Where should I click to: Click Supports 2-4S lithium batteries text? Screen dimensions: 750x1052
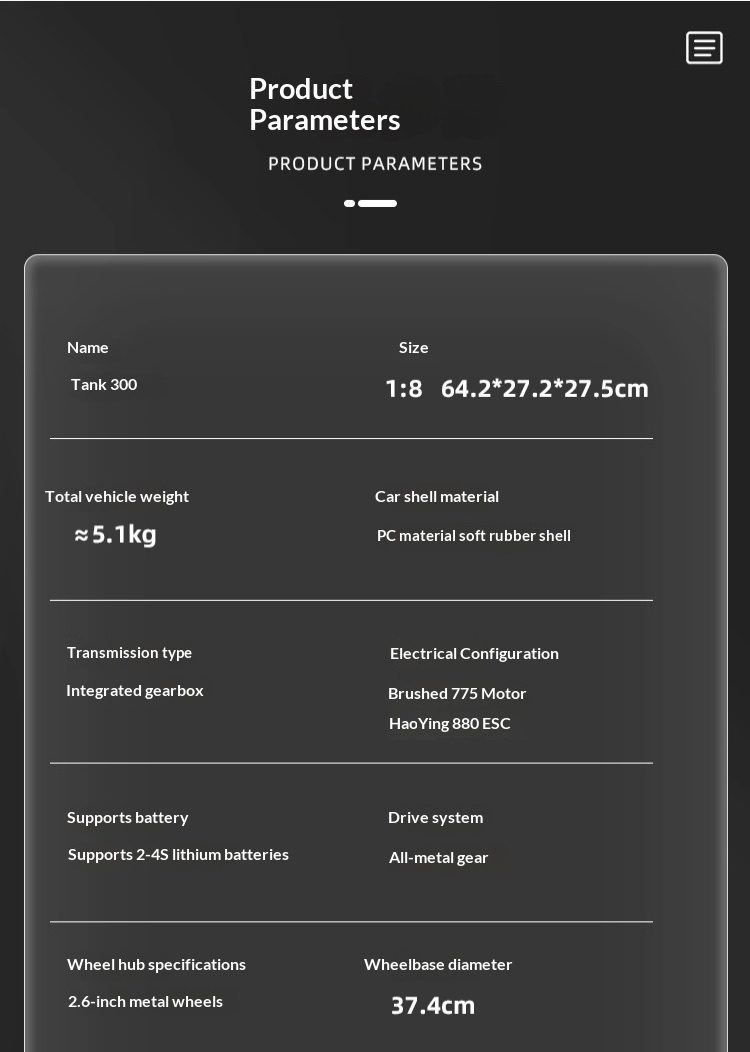[178, 855]
